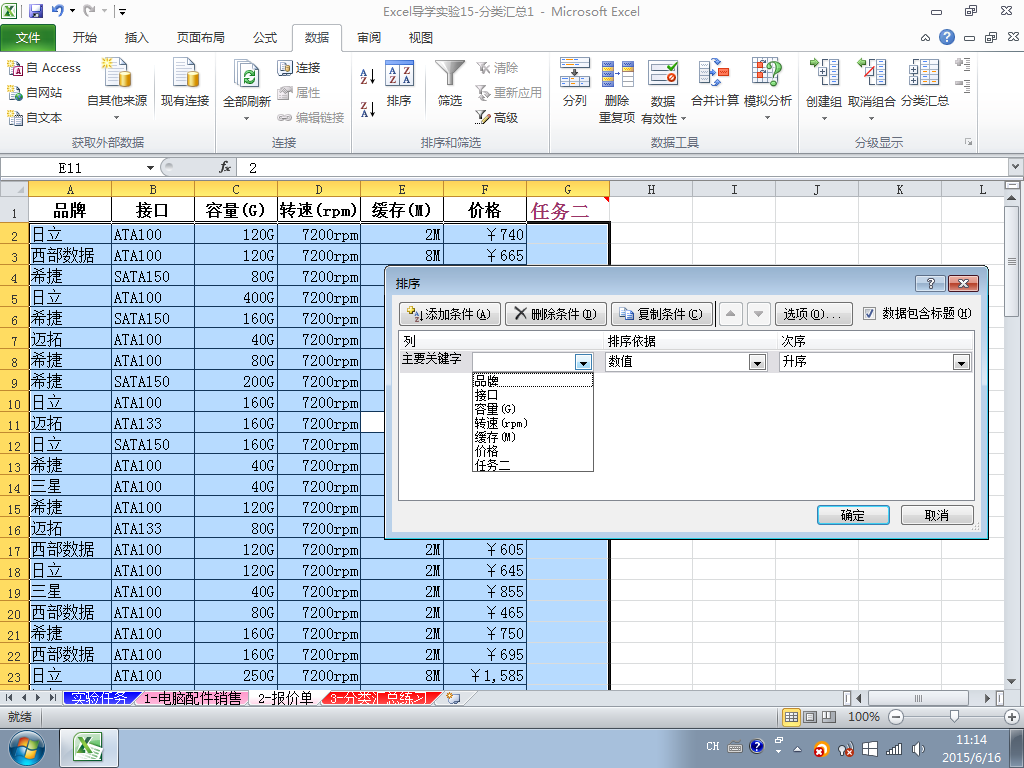
Task: Open 分类汇总 subtotal tool
Action: click(924, 82)
